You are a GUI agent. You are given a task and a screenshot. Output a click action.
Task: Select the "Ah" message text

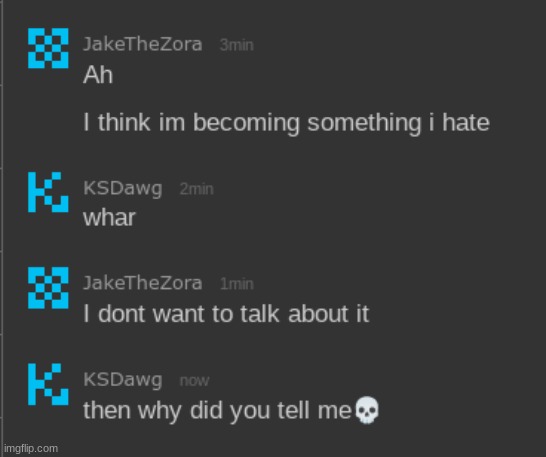(x=98, y=75)
